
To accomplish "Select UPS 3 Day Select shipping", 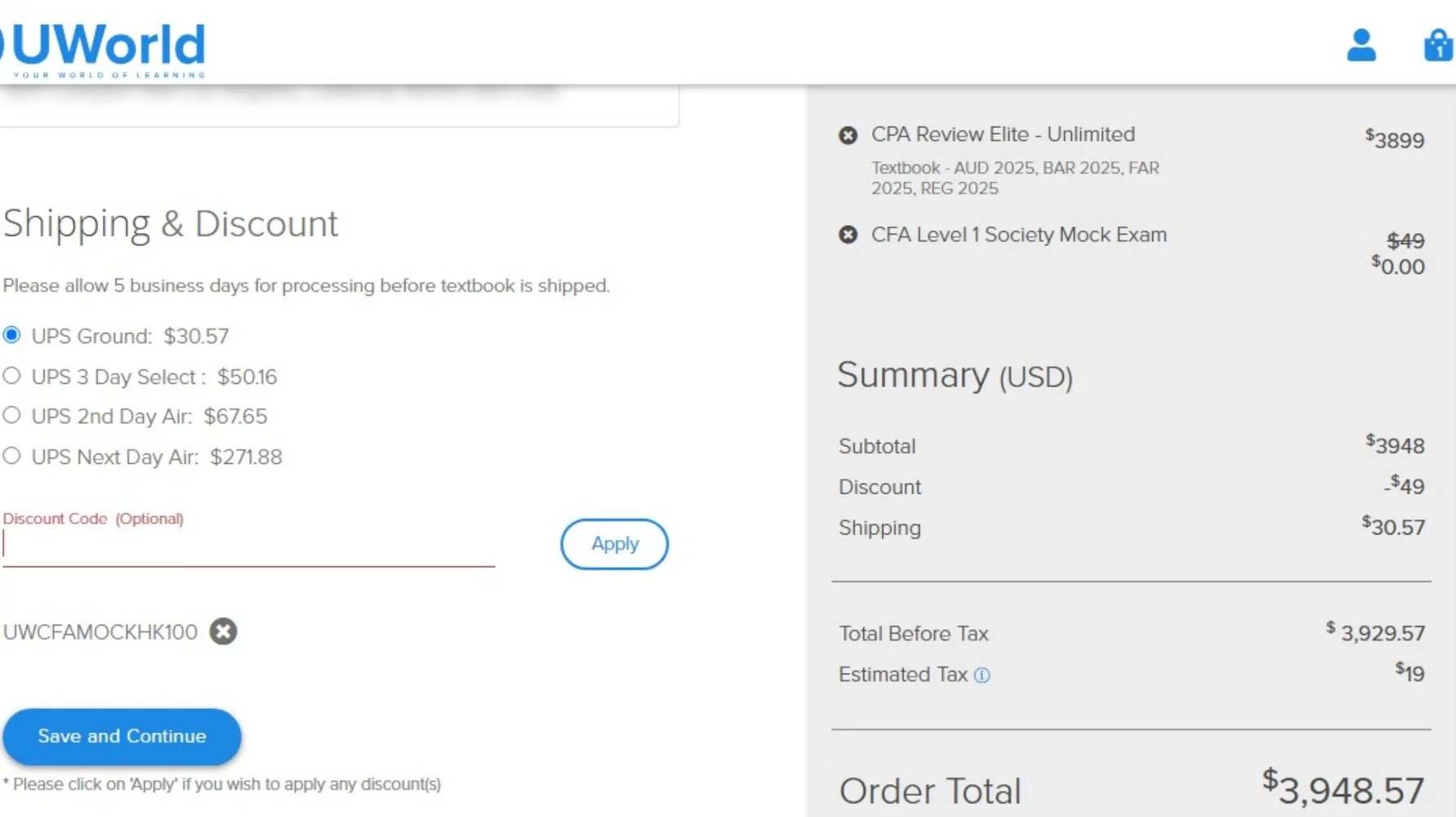I will [x=11, y=374].
